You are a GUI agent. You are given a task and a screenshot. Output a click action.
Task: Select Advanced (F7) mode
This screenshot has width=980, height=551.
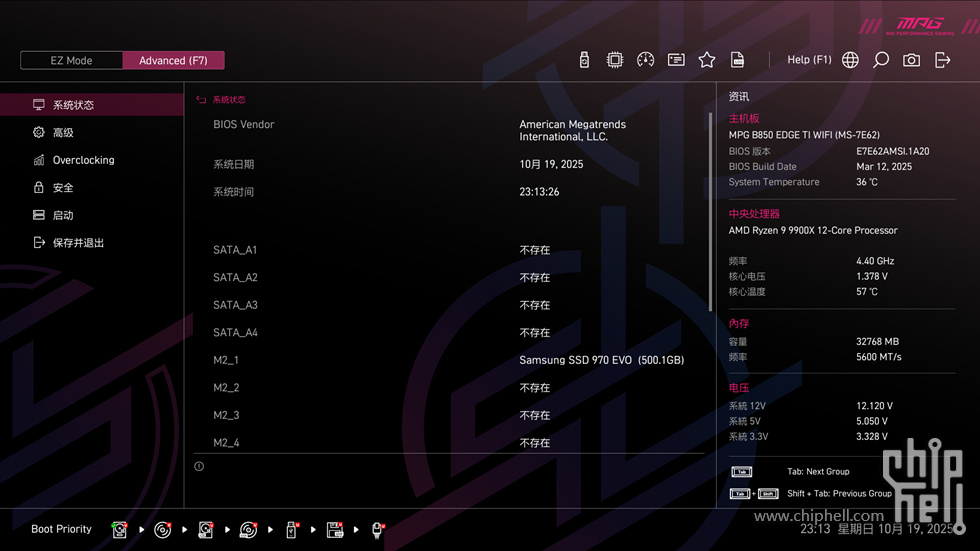point(173,60)
